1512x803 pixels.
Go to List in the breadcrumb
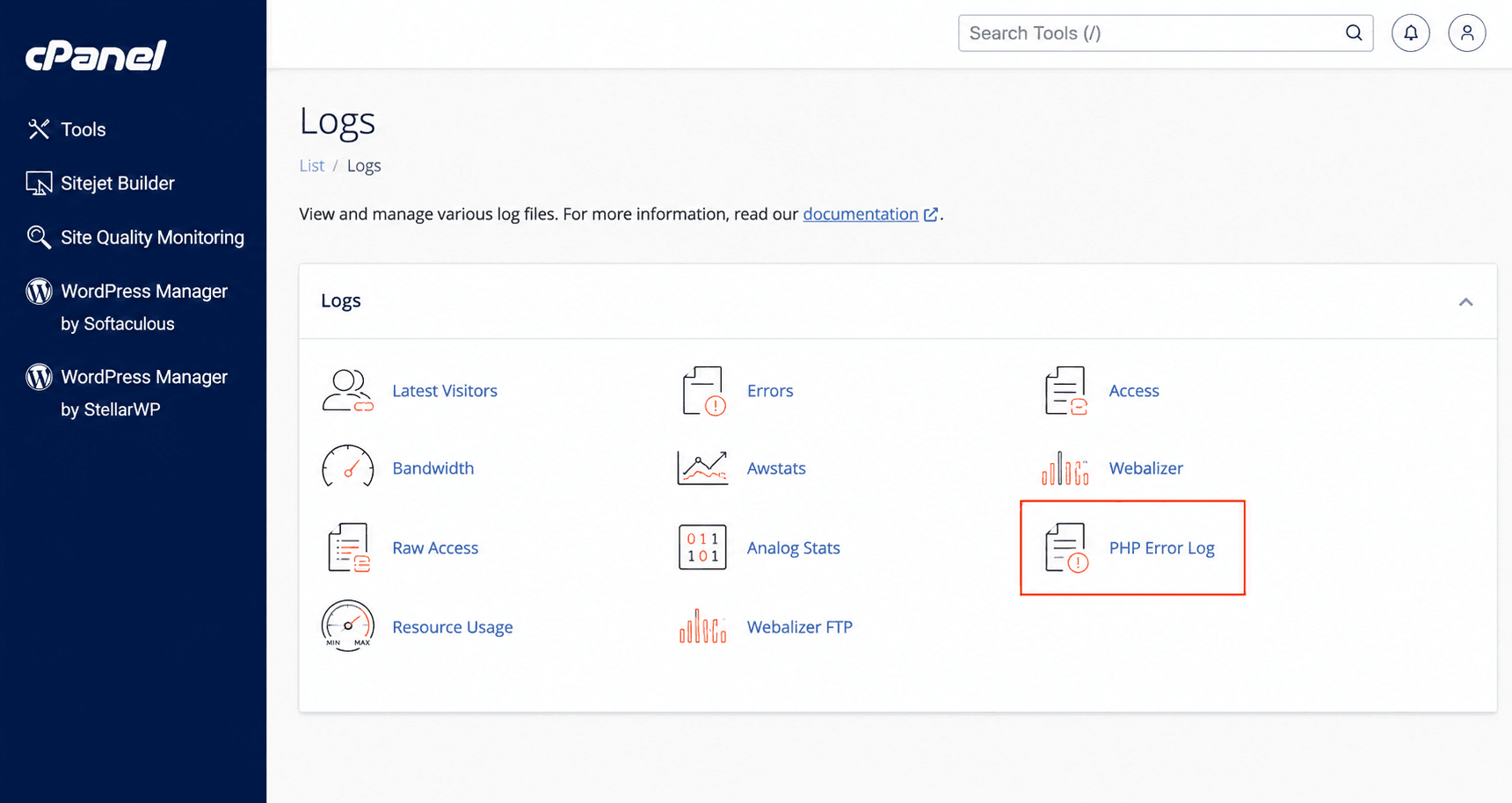(x=312, y=166)
